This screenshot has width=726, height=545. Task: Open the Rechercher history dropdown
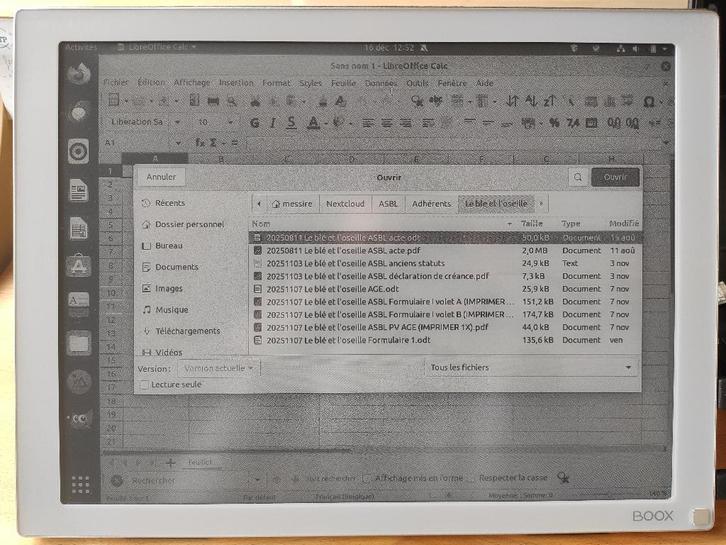click(257, 480)
